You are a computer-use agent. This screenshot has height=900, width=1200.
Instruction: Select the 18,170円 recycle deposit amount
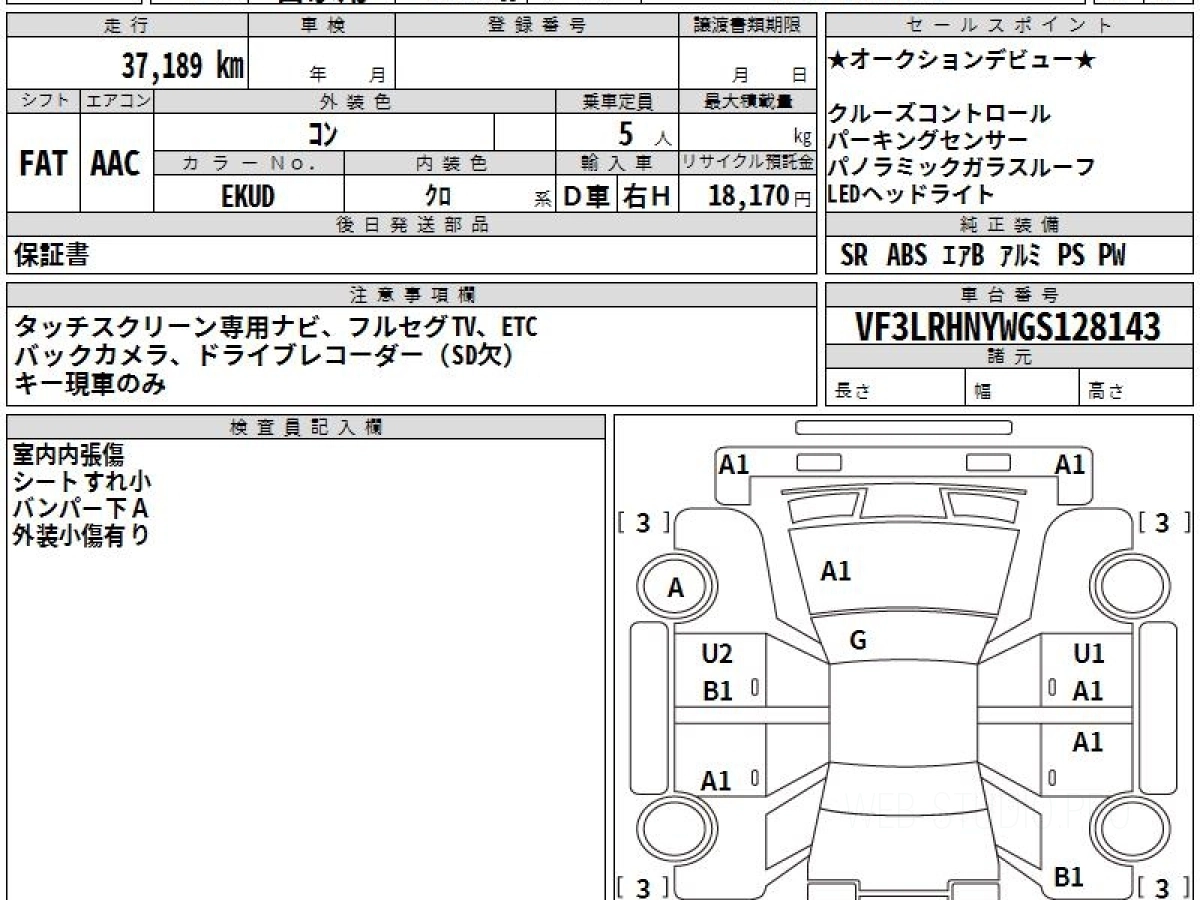pyautogui.click(x=760, y=196)
